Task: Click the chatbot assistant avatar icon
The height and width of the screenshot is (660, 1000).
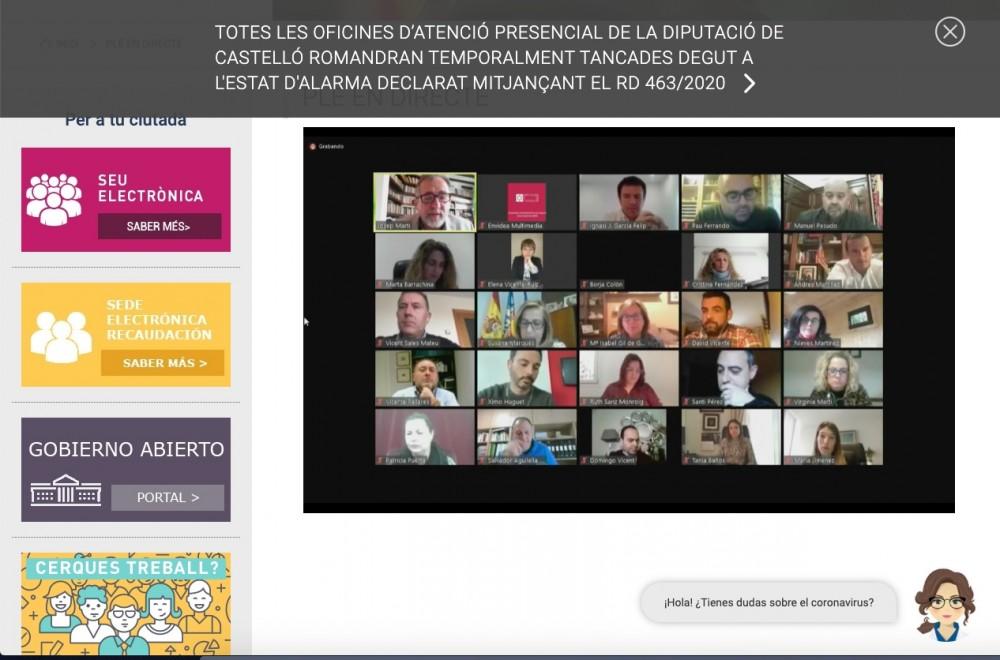Action: (942, 604)
